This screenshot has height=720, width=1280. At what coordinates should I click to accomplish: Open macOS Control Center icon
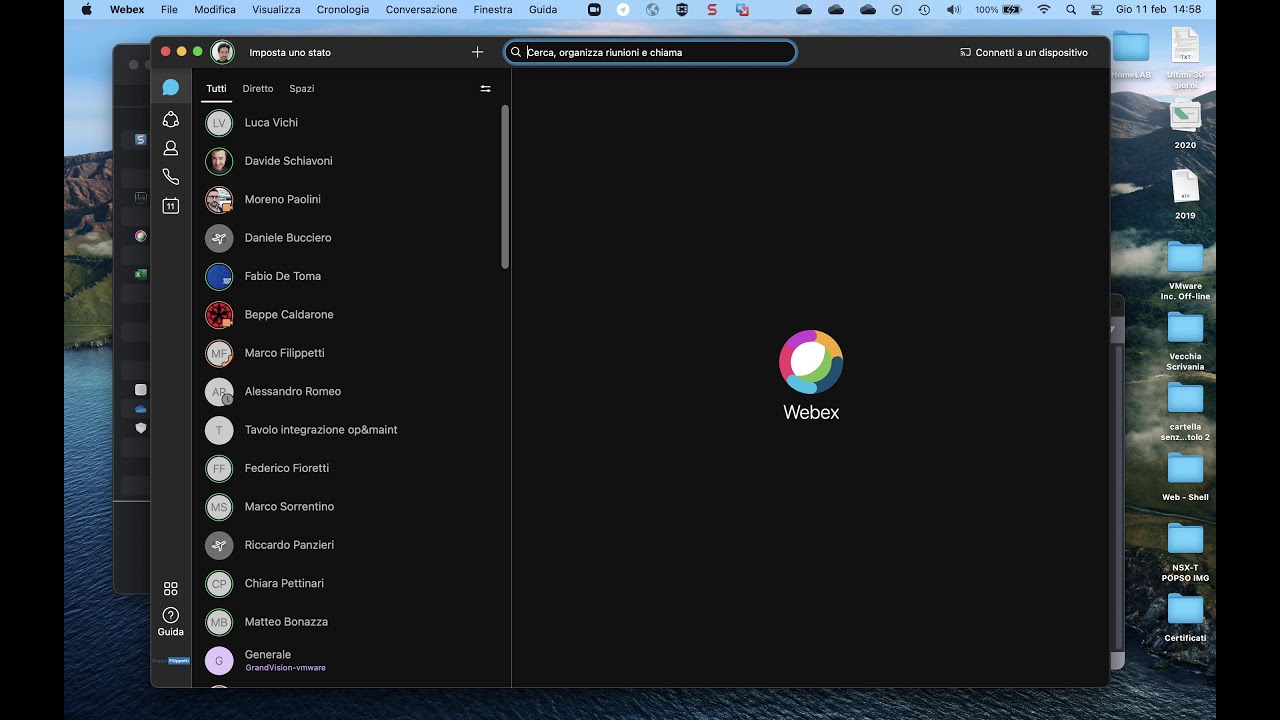tap(1097, 9)
